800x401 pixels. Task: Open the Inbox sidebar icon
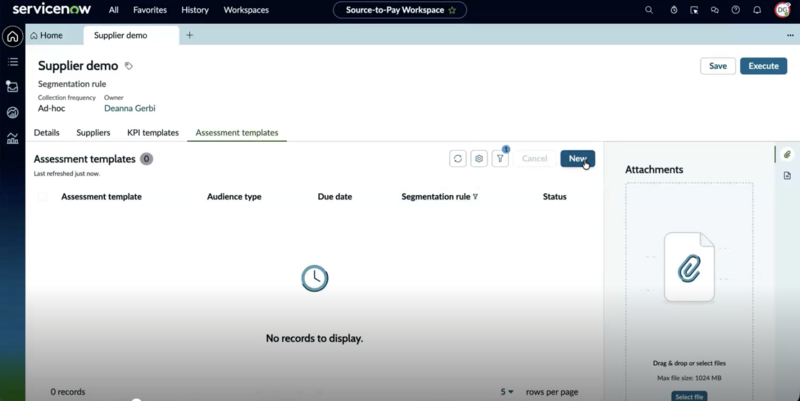coord(12,87)
